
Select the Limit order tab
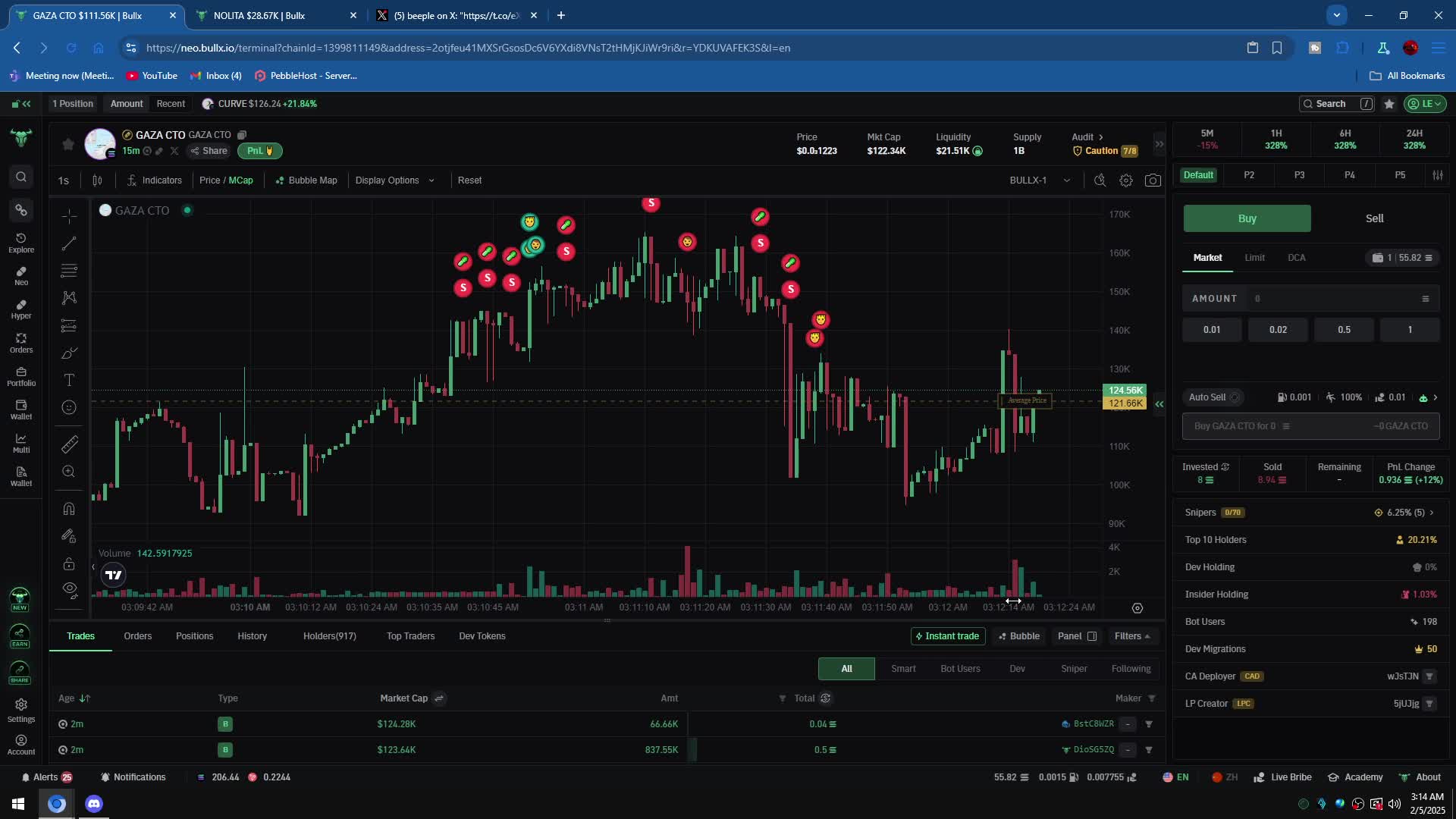click(x=1254, y=258)
